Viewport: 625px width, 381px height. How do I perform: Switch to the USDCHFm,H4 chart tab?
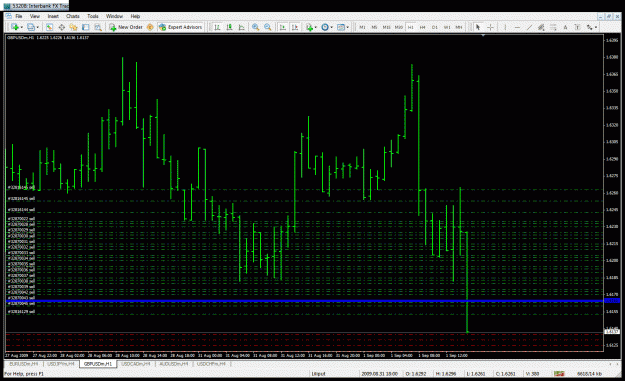211,364
